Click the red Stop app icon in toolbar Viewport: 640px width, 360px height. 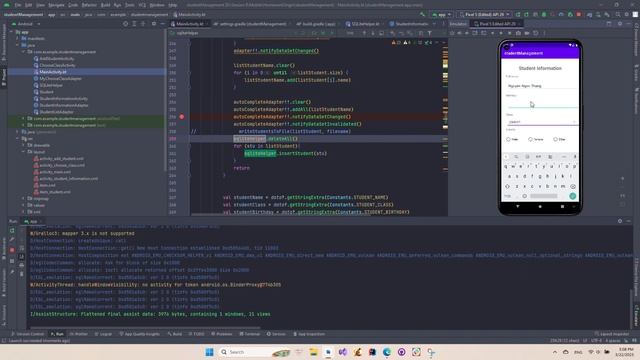pos(578,15)
